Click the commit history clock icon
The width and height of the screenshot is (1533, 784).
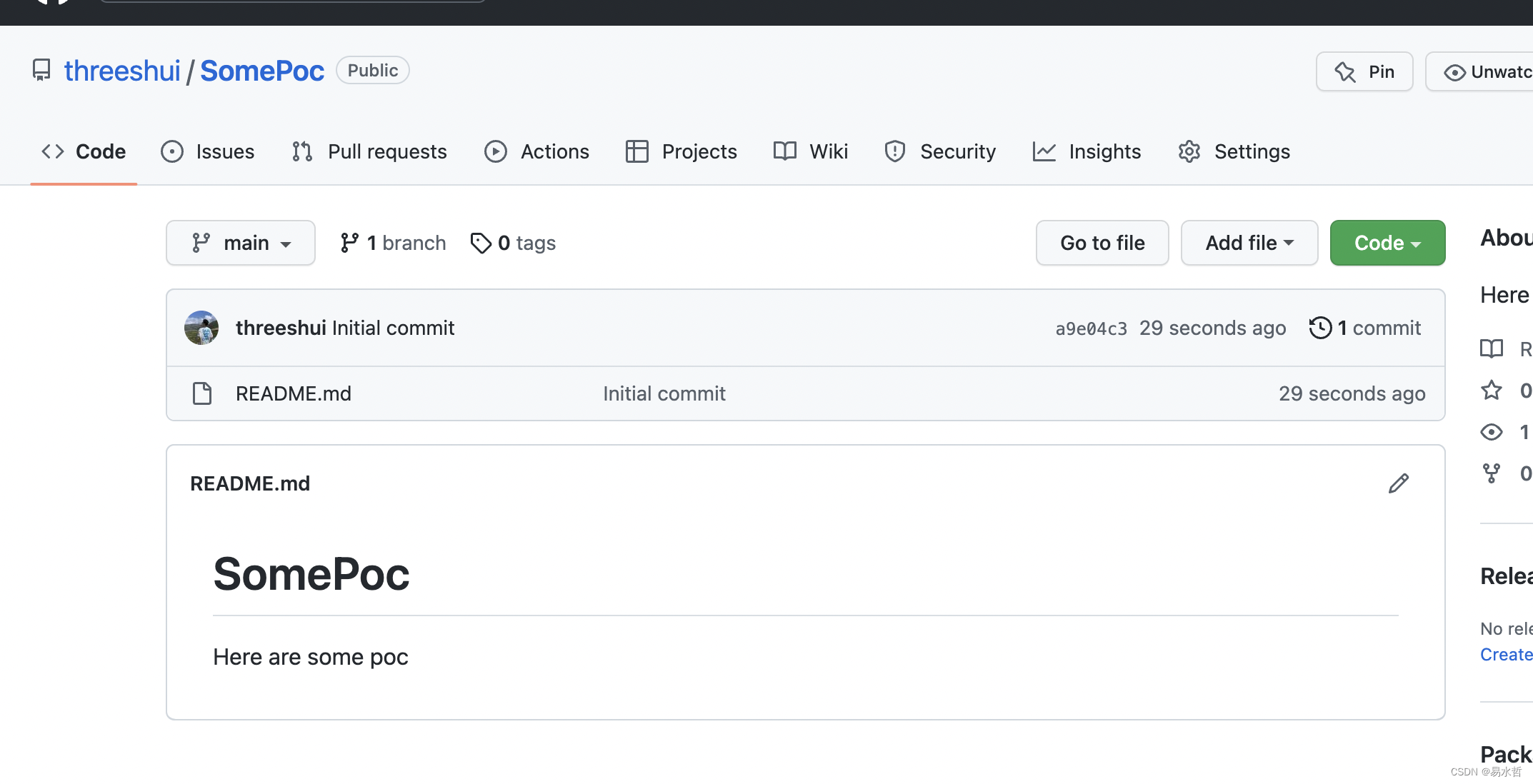[1320, 328]
